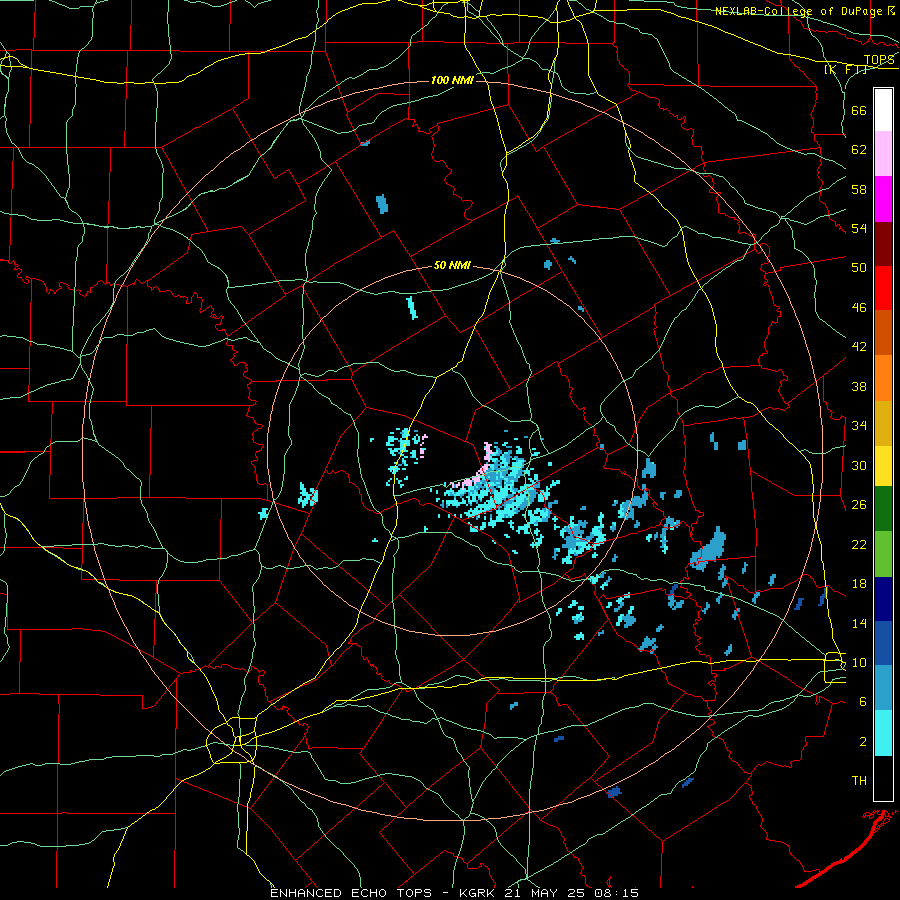Click the "22" legend value
The width and height of the screenshot is (900, 900).
[x=859, y=545]
